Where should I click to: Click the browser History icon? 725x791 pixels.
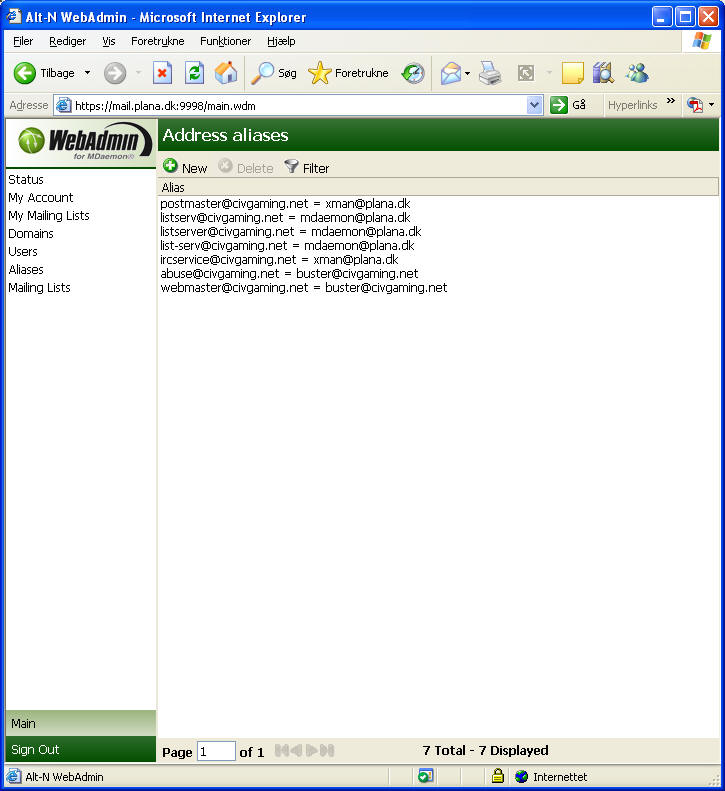413,73
